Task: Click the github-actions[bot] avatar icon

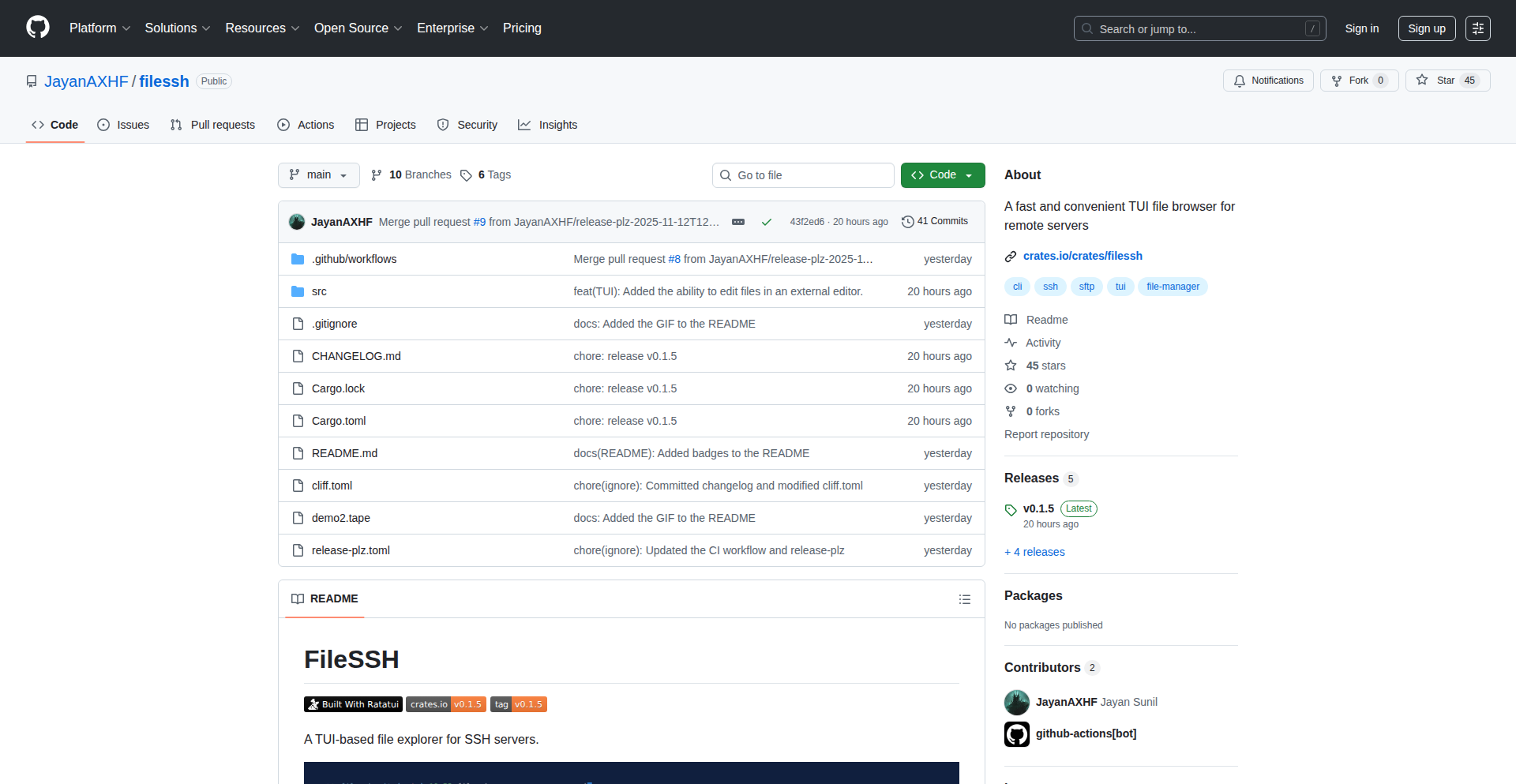Action: click(1016, 733)
